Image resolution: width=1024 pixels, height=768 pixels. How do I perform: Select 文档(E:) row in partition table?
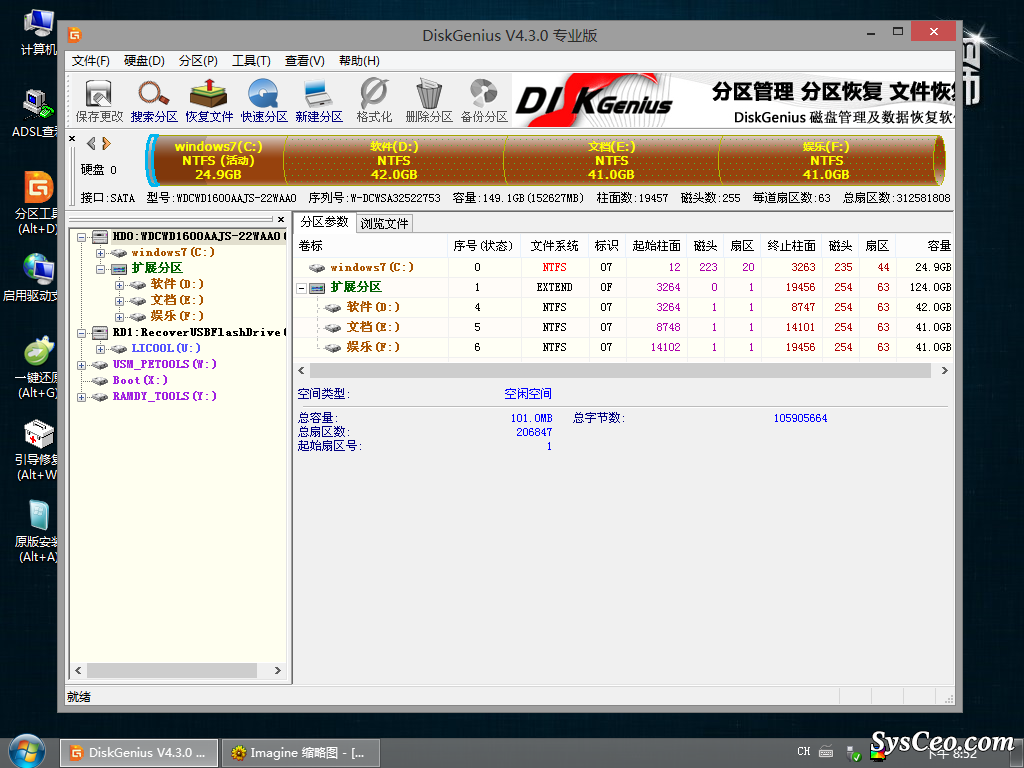[622, 327]
